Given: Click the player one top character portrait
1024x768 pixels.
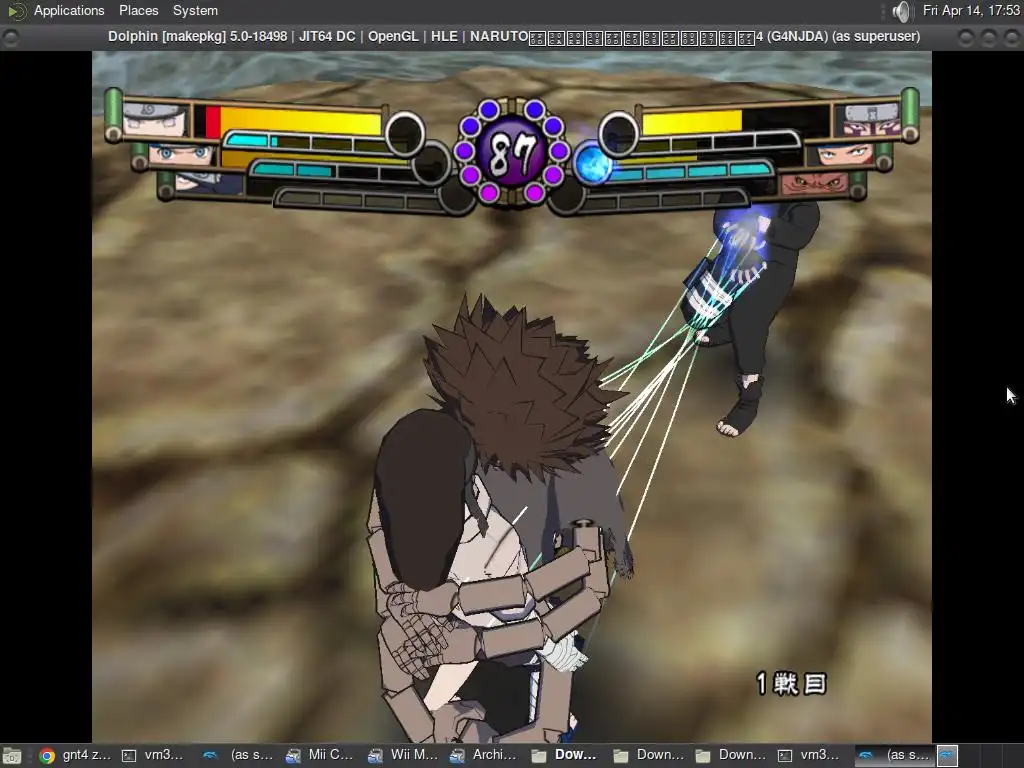Looking at the screenshot, I should [x=155, y=119].
